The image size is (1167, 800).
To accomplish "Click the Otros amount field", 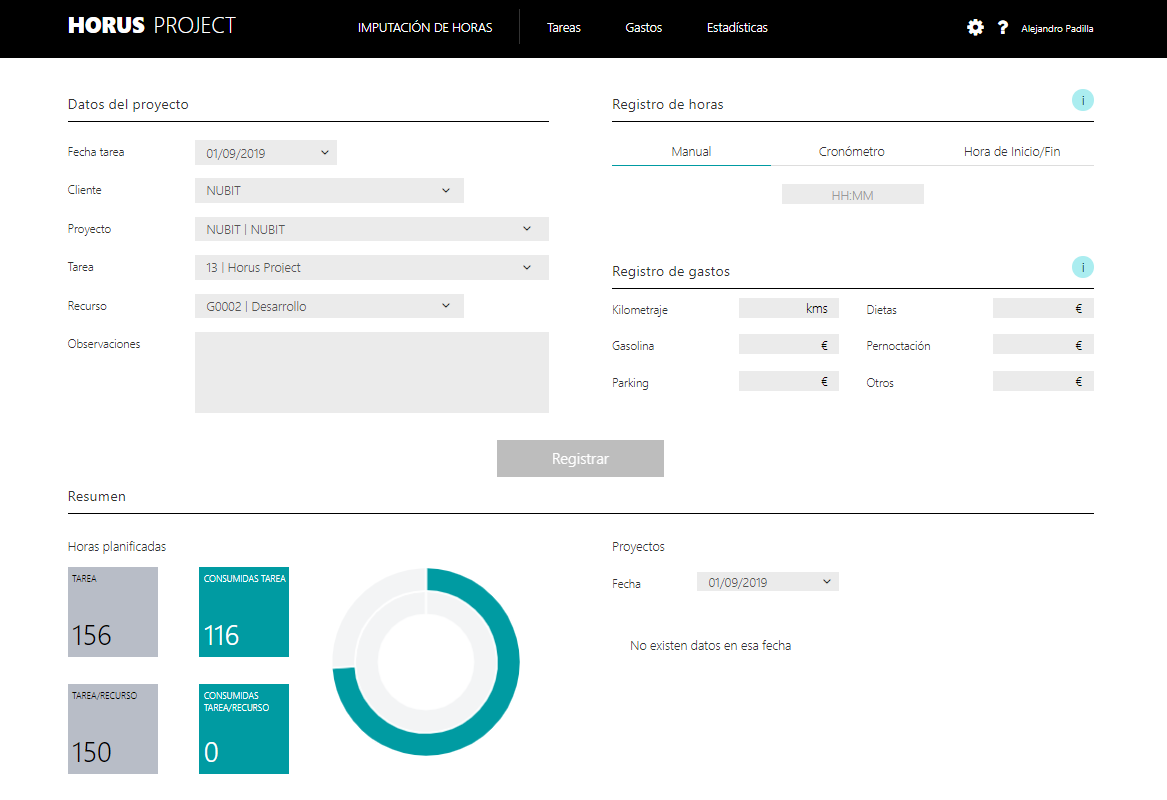I will (1043, 381).
